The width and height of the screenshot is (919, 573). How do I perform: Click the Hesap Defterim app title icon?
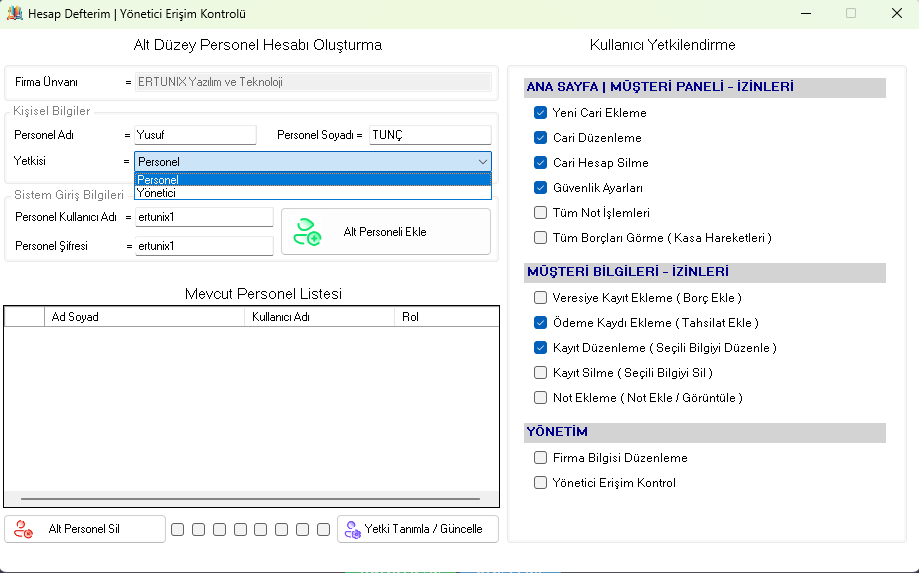point(14,14)
